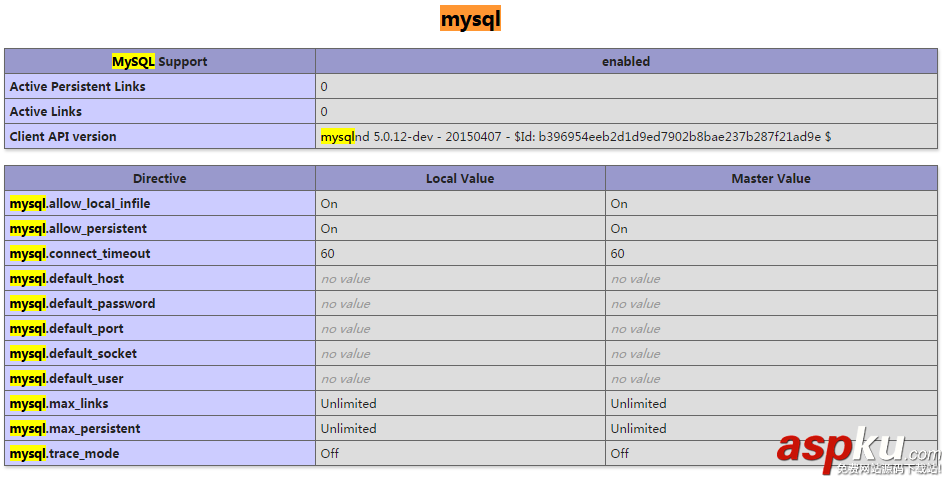Select the mysql.default_host directive
The height and width of the screenshot is (481, 947).
tap(67, 279)
